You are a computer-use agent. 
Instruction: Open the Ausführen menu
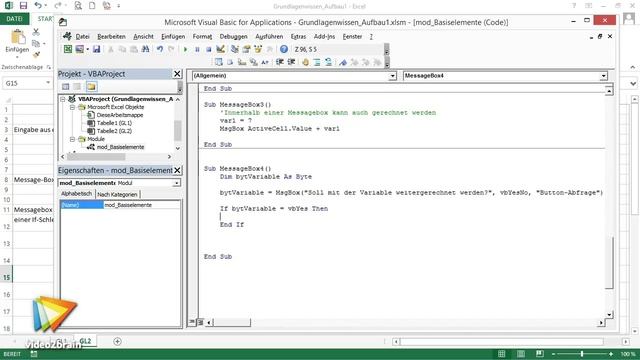pyautogui.click(x=269, y=37)
